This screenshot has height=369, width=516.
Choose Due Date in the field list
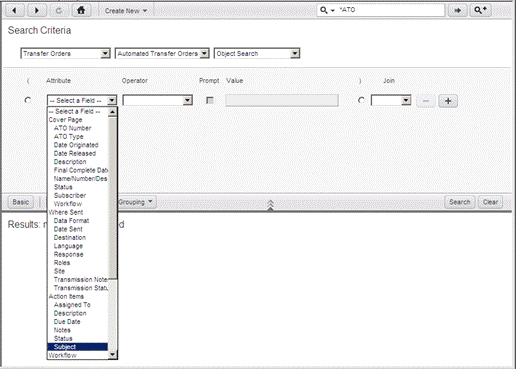pyautogui.click(x=78, y=322)
